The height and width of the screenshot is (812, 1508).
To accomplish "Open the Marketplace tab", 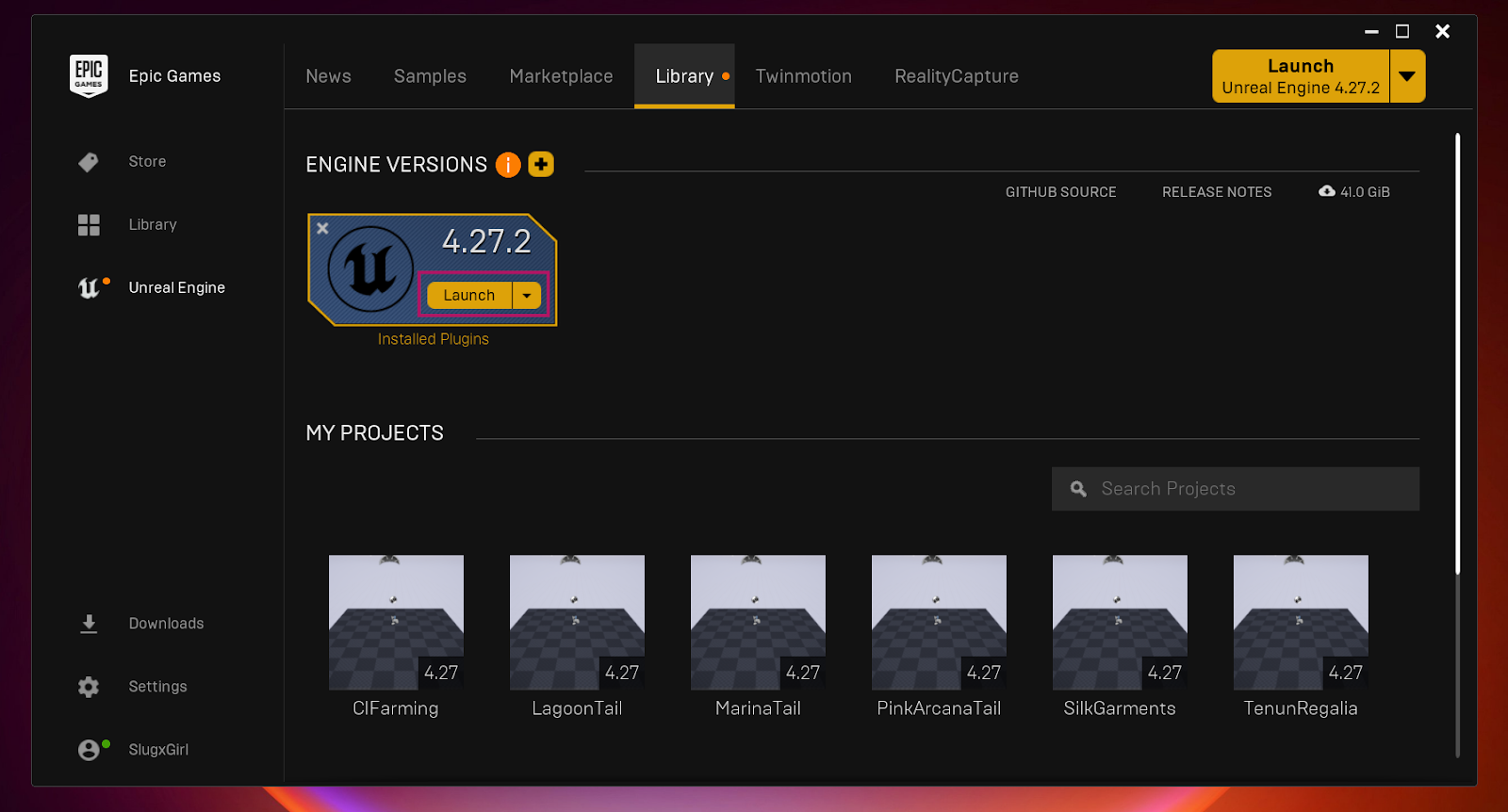I will coord(561,76).
